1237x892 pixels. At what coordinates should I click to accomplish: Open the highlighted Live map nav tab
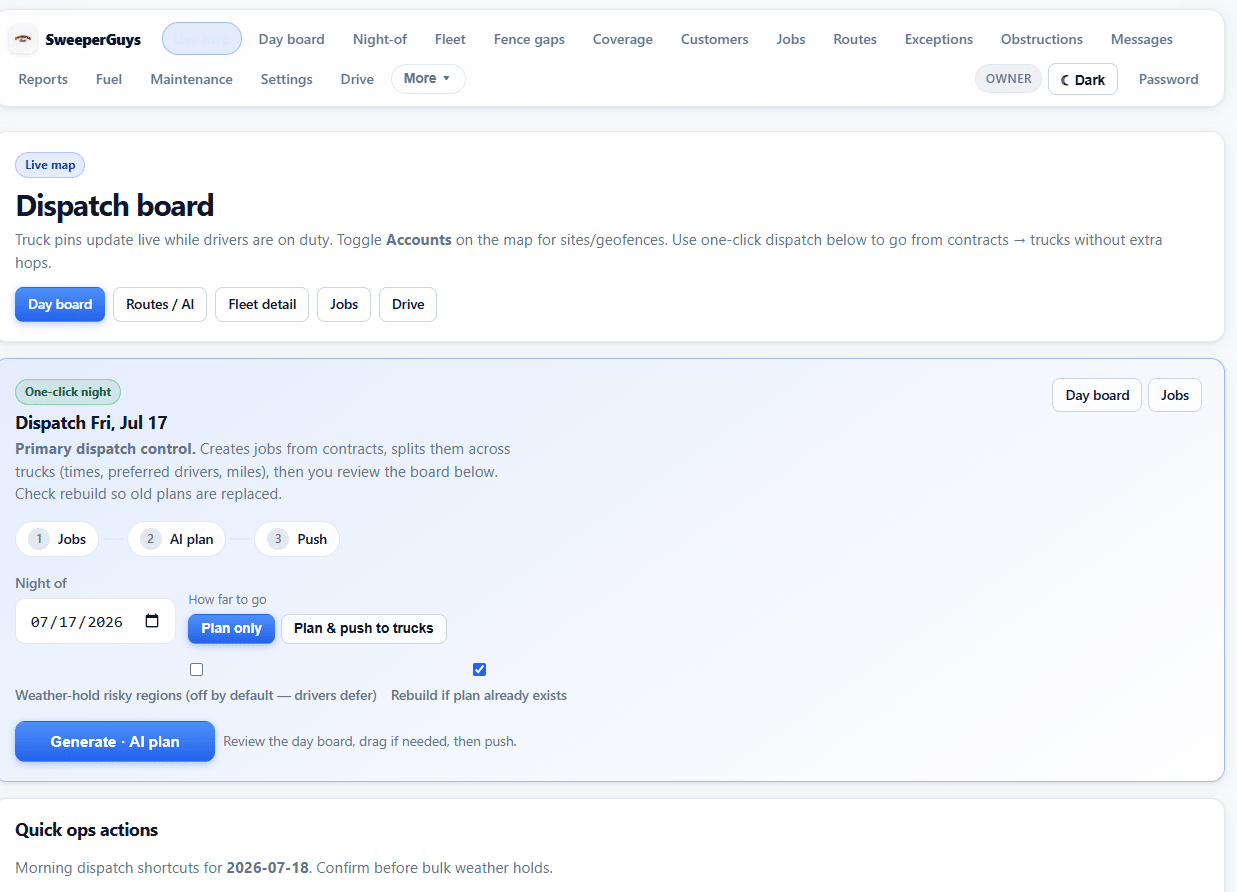pos(202,39)
